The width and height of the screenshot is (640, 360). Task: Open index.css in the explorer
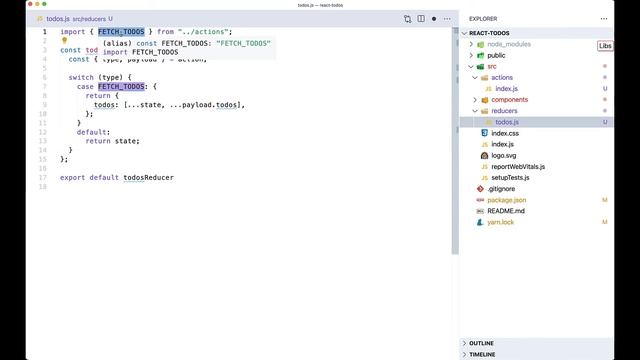(x=505, y=133)
